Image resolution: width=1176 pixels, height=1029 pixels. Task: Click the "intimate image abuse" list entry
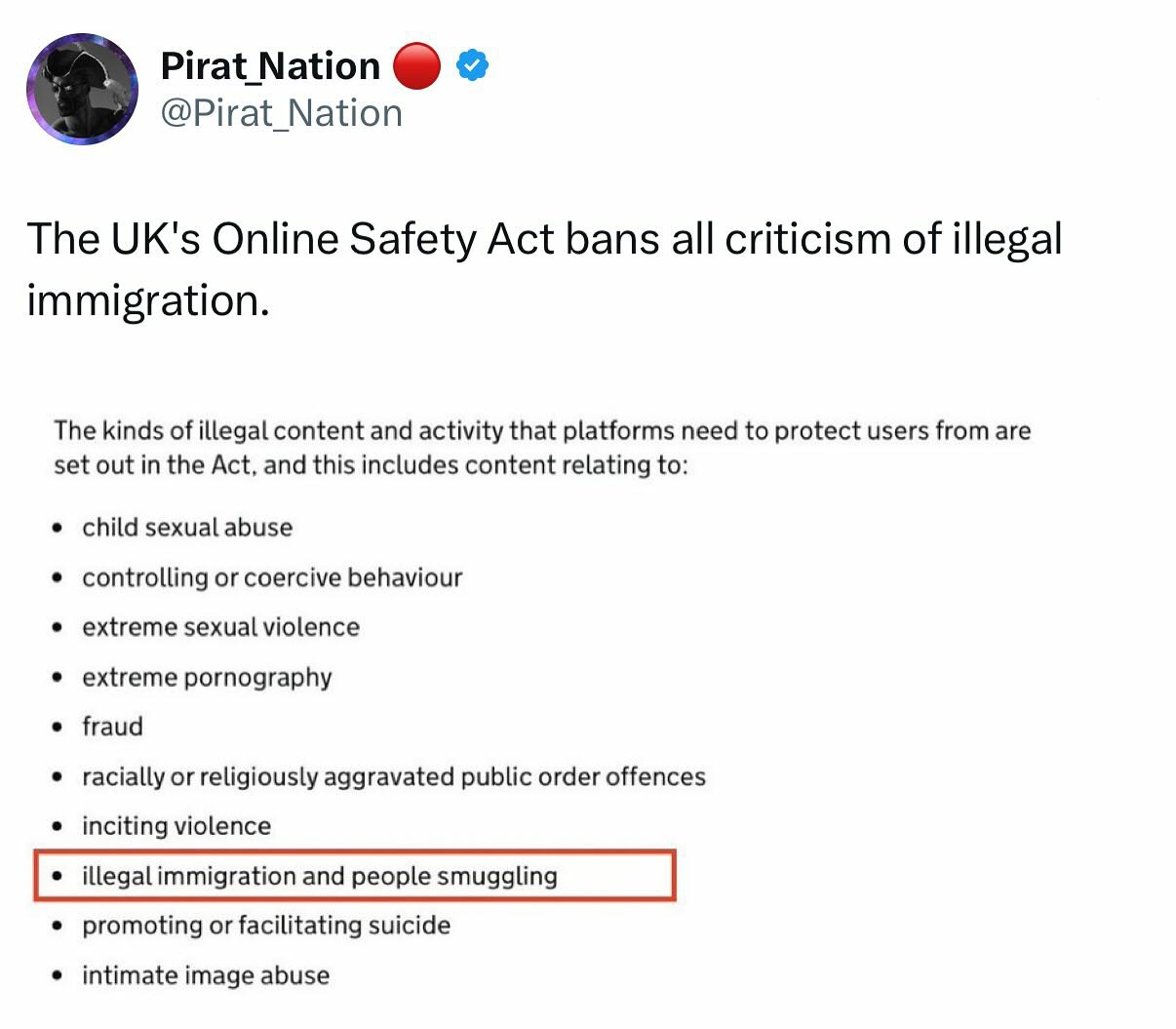pos(206,975)
